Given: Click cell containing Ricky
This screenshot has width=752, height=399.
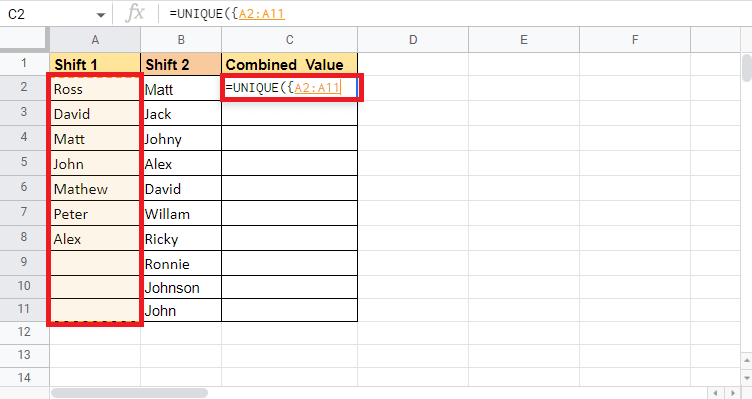Looking at the screenshot, I should point(181,238).
